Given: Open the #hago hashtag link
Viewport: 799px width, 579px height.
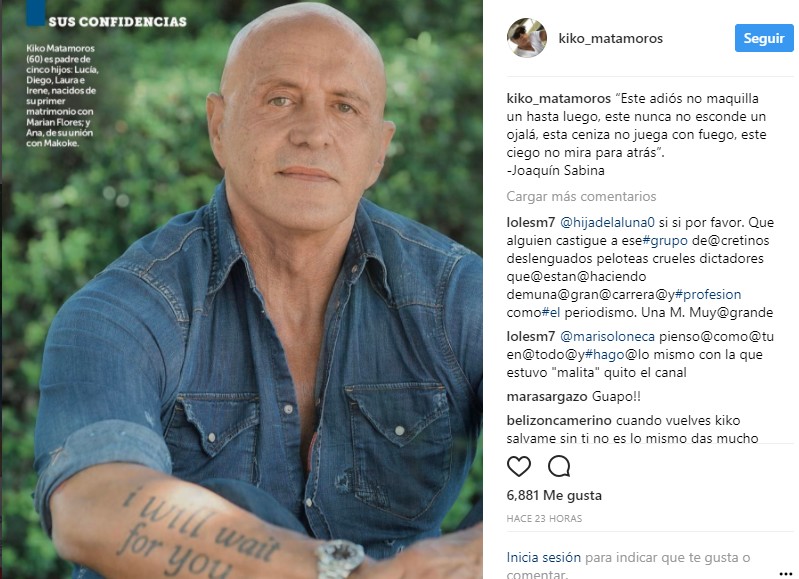Looking at the screenshot, I should click(x=604, y=355).
